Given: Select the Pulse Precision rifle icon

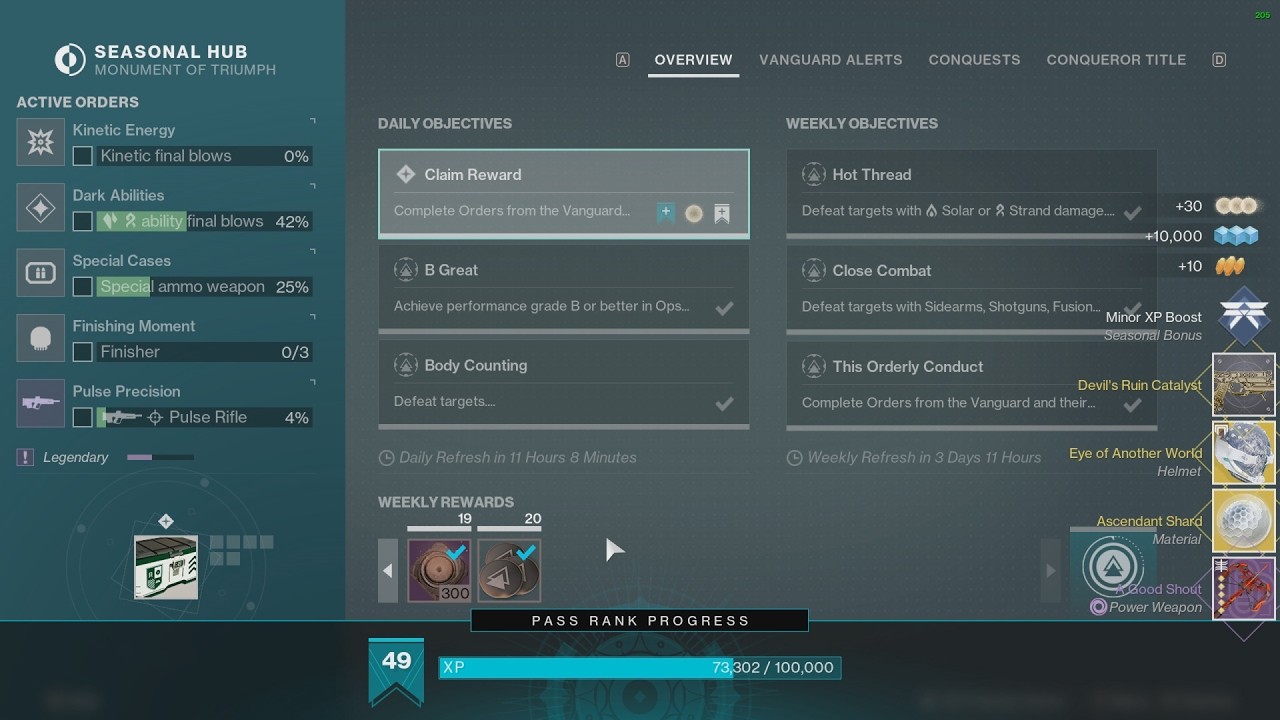Looking at the screenshot, I should [x=41, y=403].
